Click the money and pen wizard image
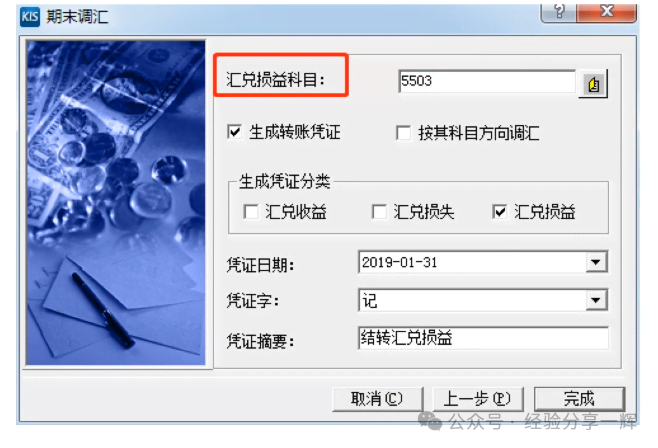This screenshot has height=448, width=658. [116, 203]
